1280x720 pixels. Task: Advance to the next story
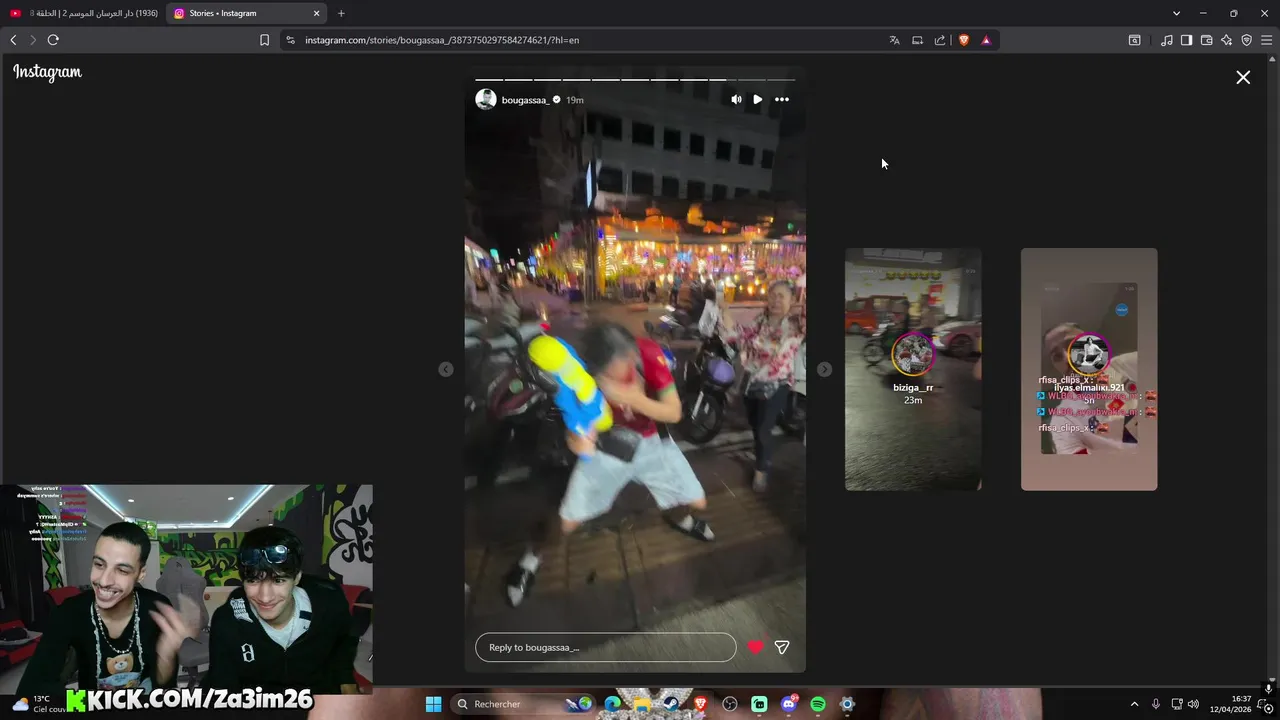[824, 369]
